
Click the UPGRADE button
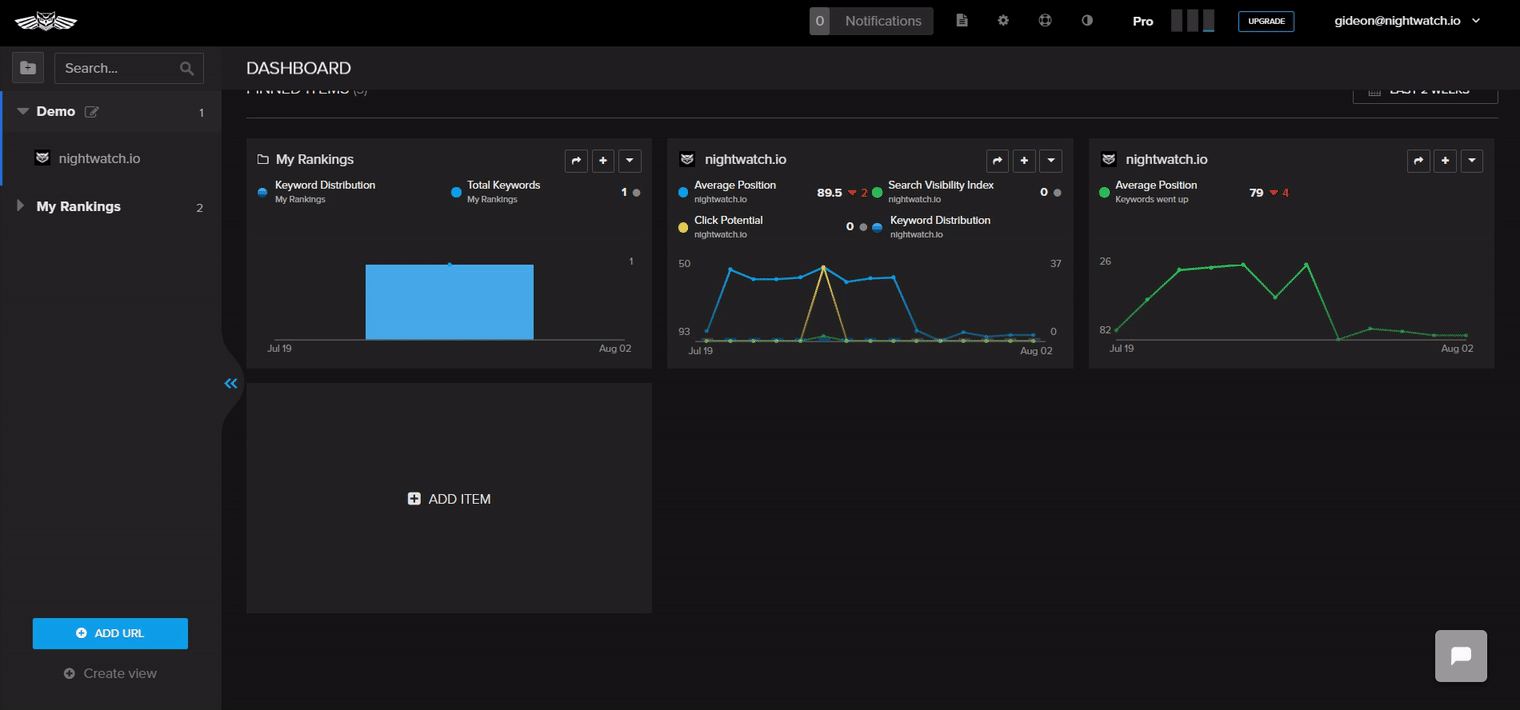point(1266,21)
